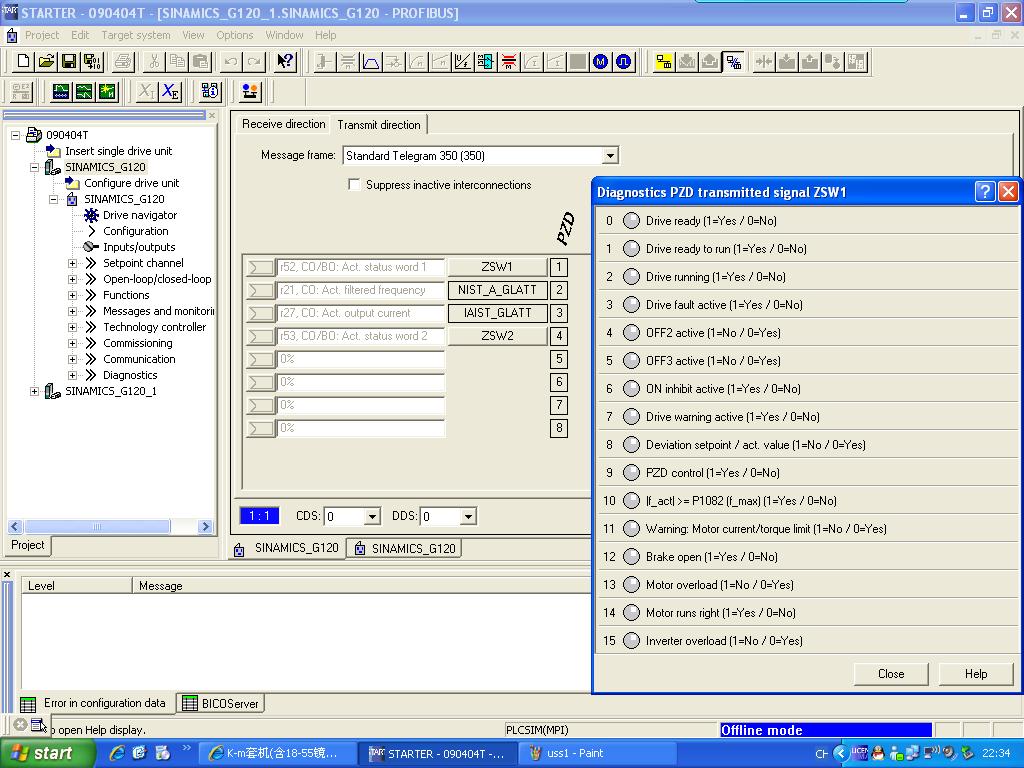The image size is (1024, 768).
Task: Expand Open-loop/closed-loop tree node
Action: tap(72, 279)
